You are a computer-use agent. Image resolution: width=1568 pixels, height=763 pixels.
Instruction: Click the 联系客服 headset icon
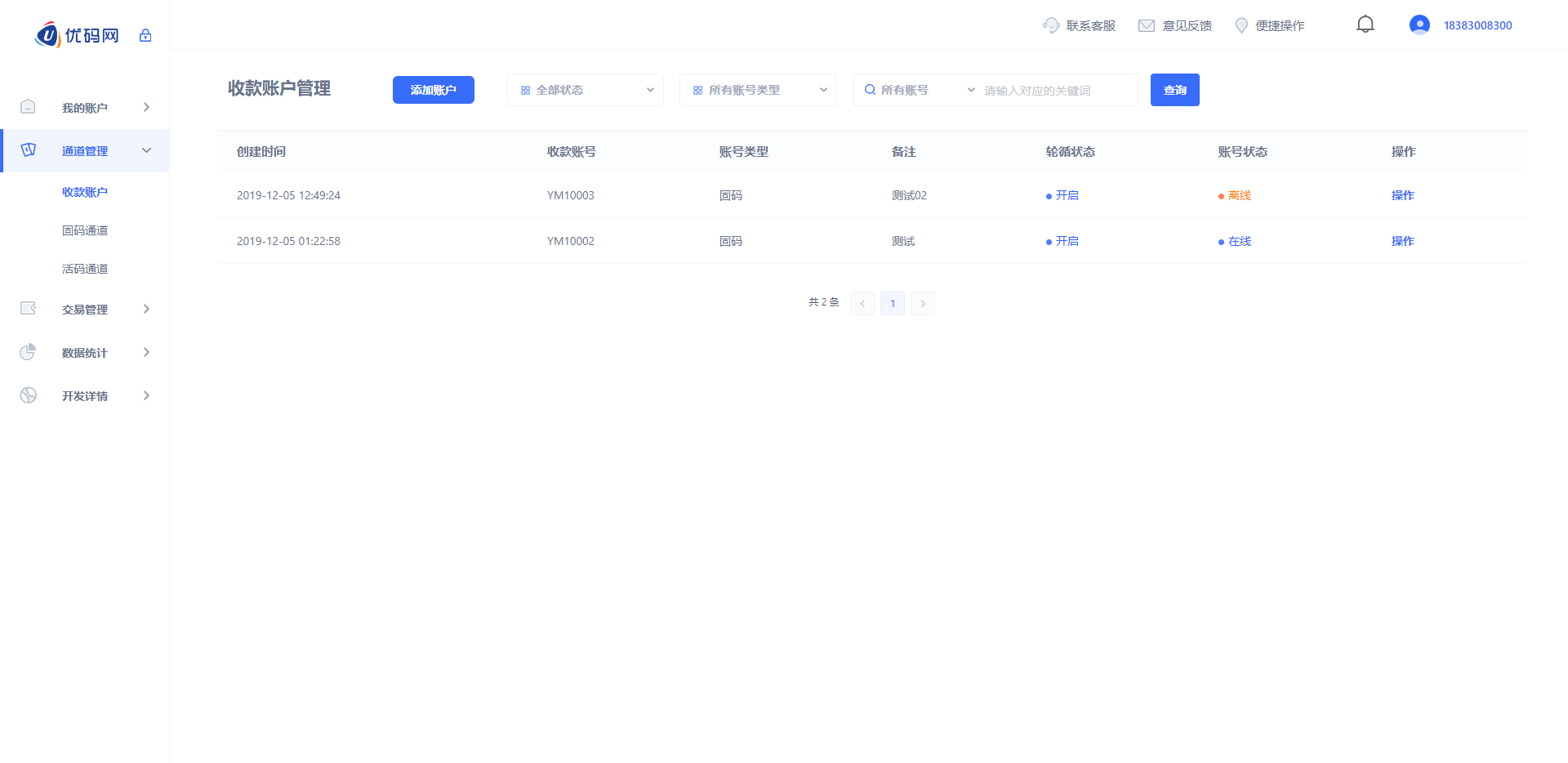pyautogui.click(x=1051, y=25)
